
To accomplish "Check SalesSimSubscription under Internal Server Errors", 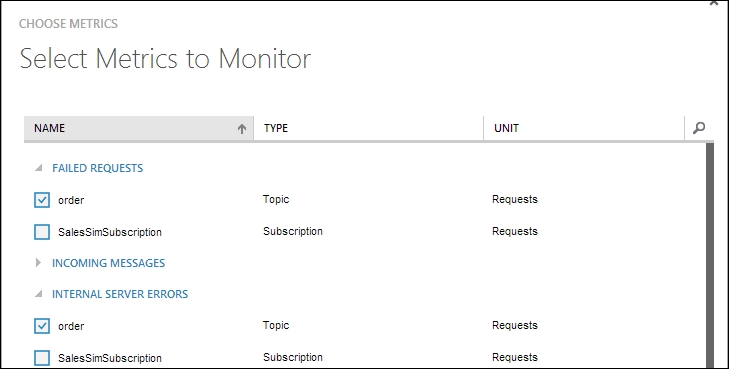I will tap(42, 358).
